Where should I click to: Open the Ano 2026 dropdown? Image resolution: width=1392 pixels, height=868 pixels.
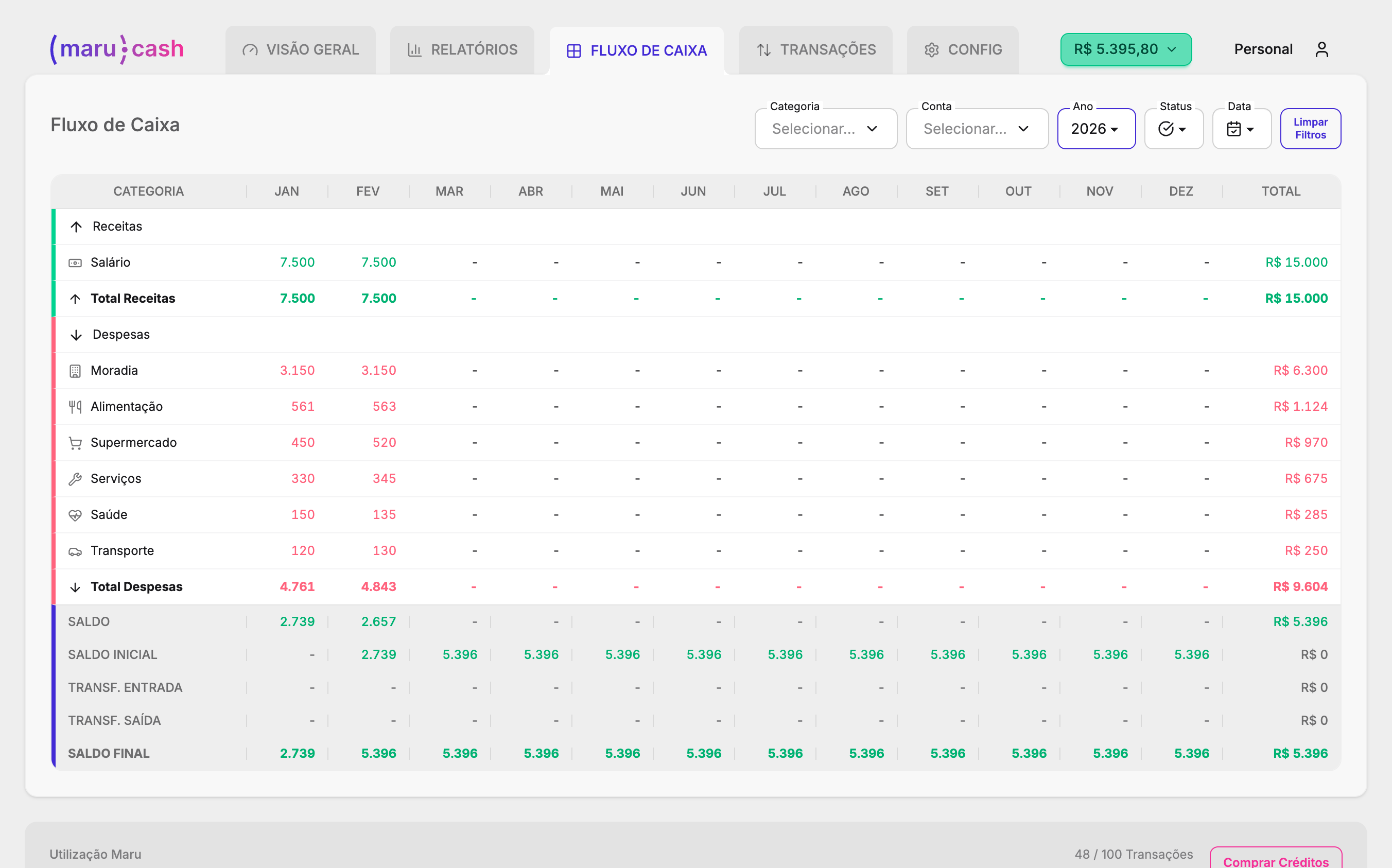[x=1096, y=129]
